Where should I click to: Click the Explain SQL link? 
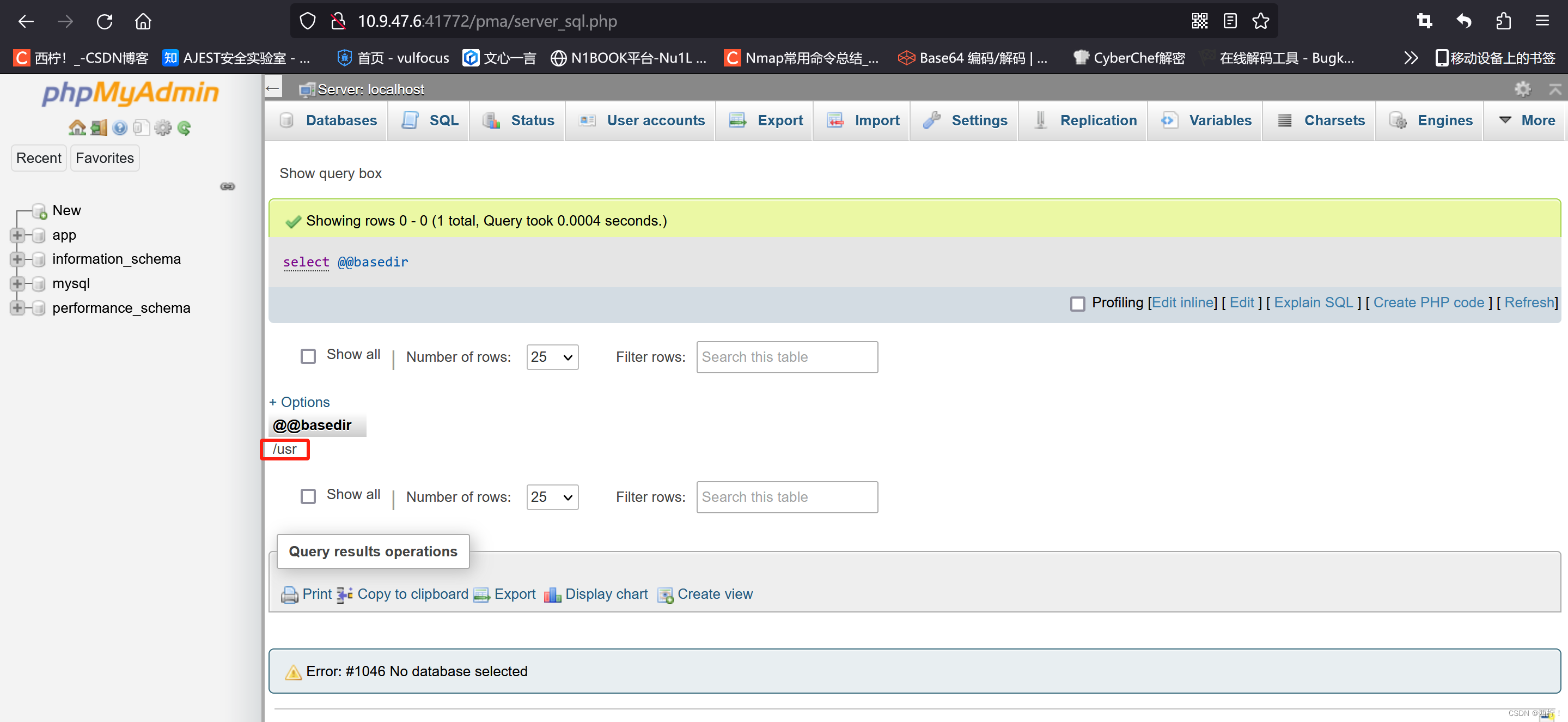pyautogui.click(x=1313, y=302)
